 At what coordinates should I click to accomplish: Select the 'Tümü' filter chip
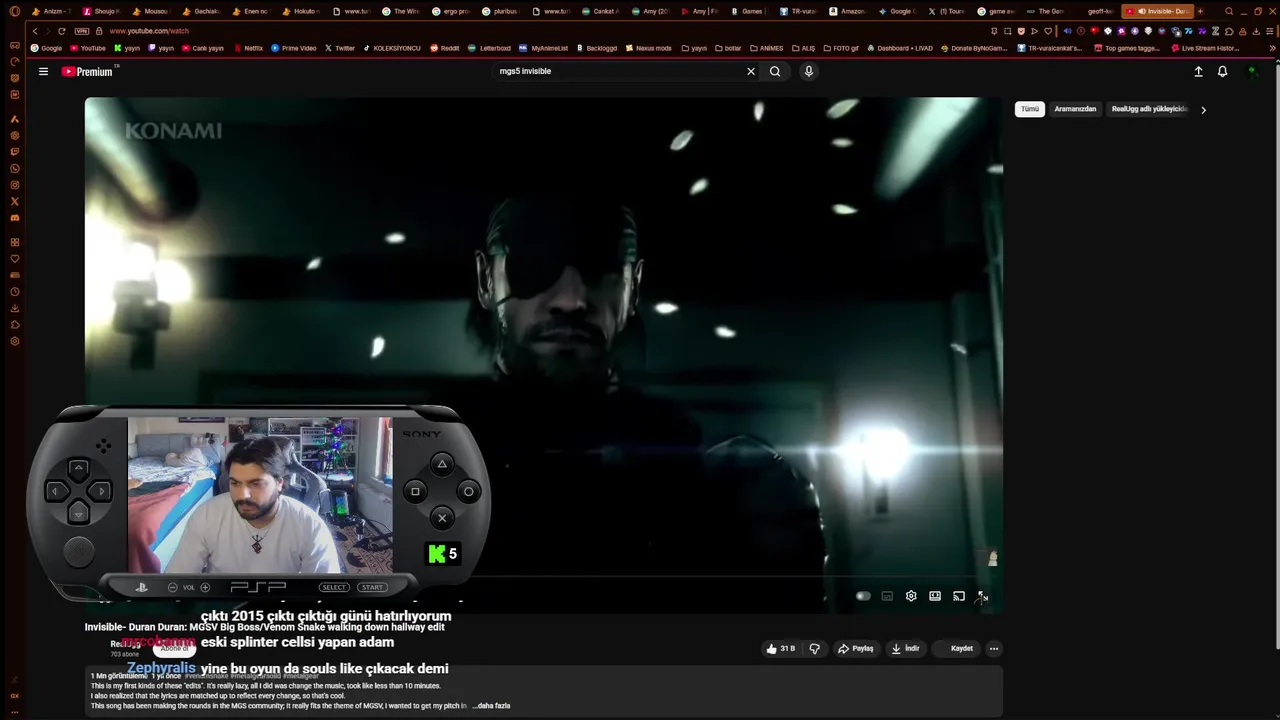(1030, 109)
